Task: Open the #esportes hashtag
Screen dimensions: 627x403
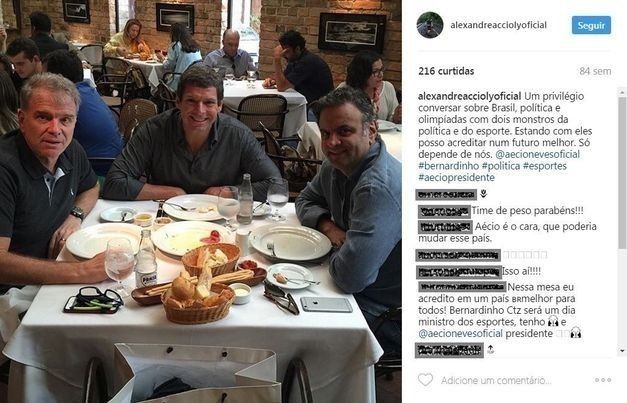Action: coord(545,166)
